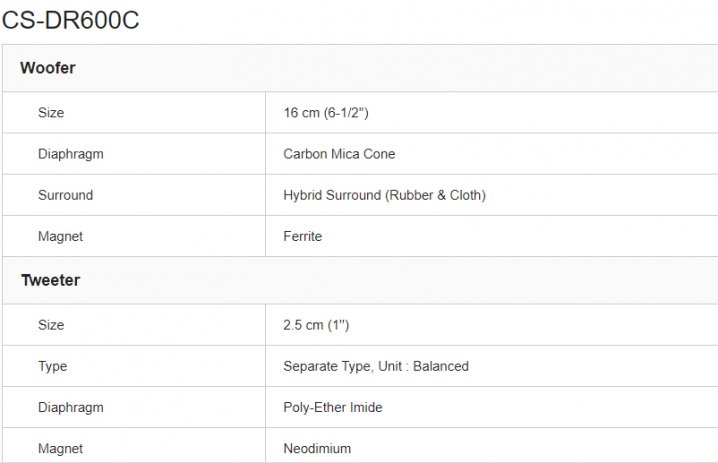
Task: Select the Woofer section header
Action: pos(48,68)
